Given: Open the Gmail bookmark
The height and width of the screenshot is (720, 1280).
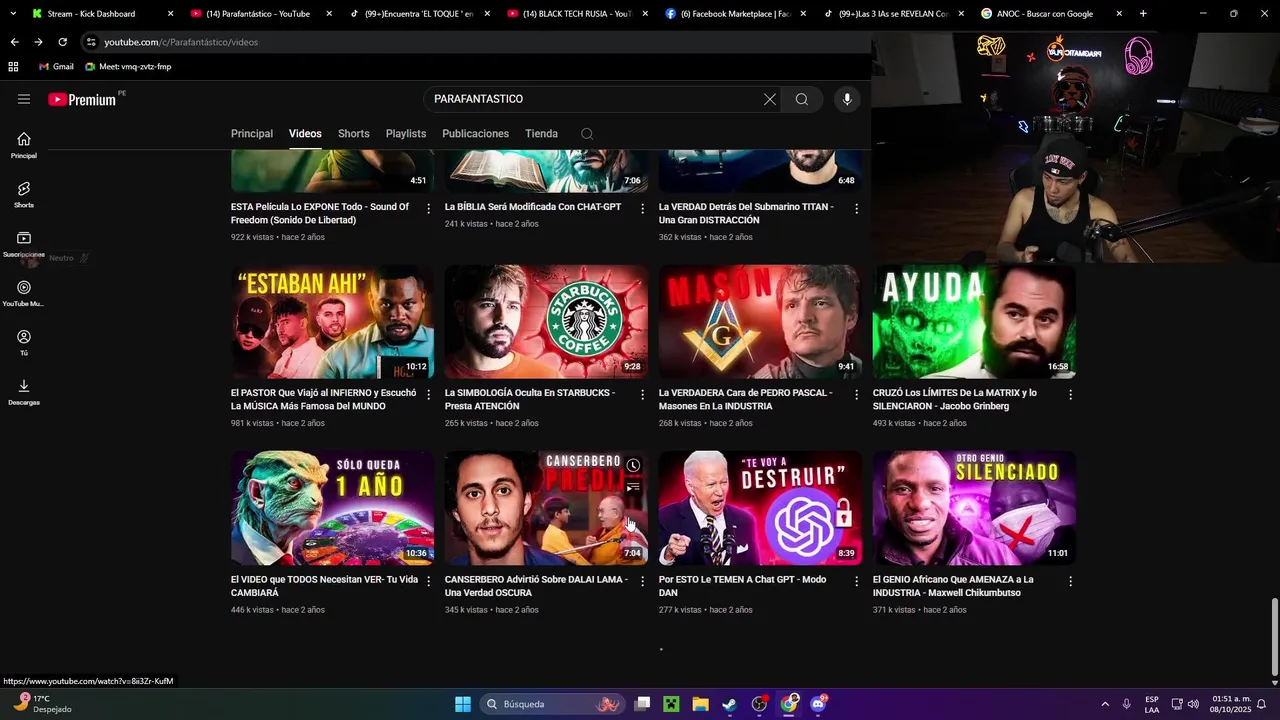Looking at the screenshot, I should (x=56, y=67).
